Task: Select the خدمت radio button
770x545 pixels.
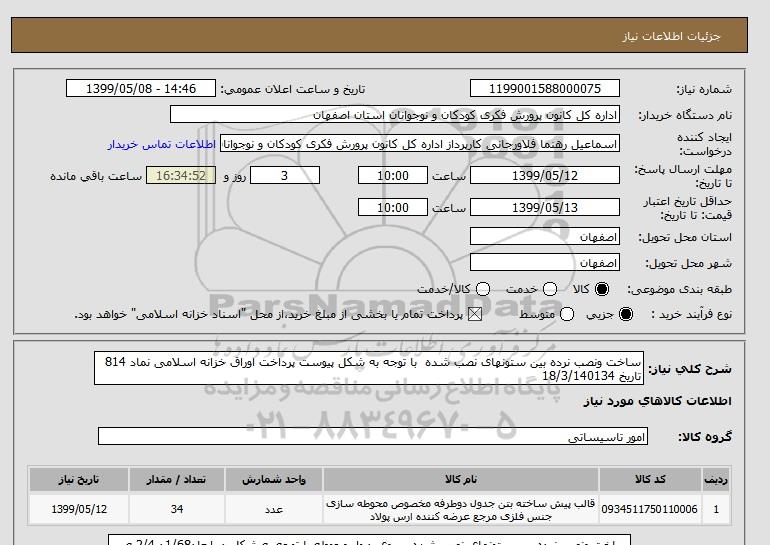Action: (550, 289)
